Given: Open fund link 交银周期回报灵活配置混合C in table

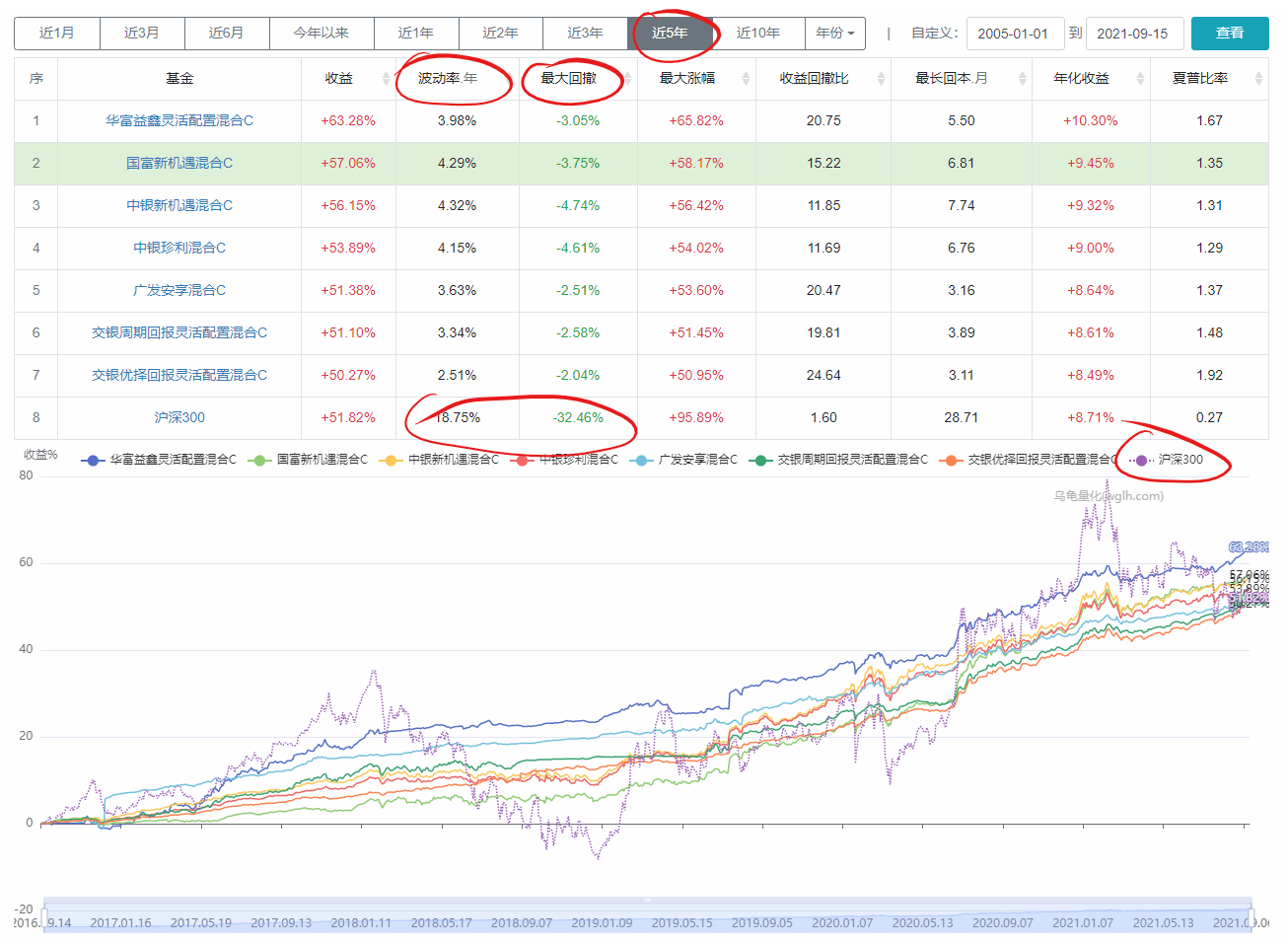Looking at the screenshot, I should 179,332.
